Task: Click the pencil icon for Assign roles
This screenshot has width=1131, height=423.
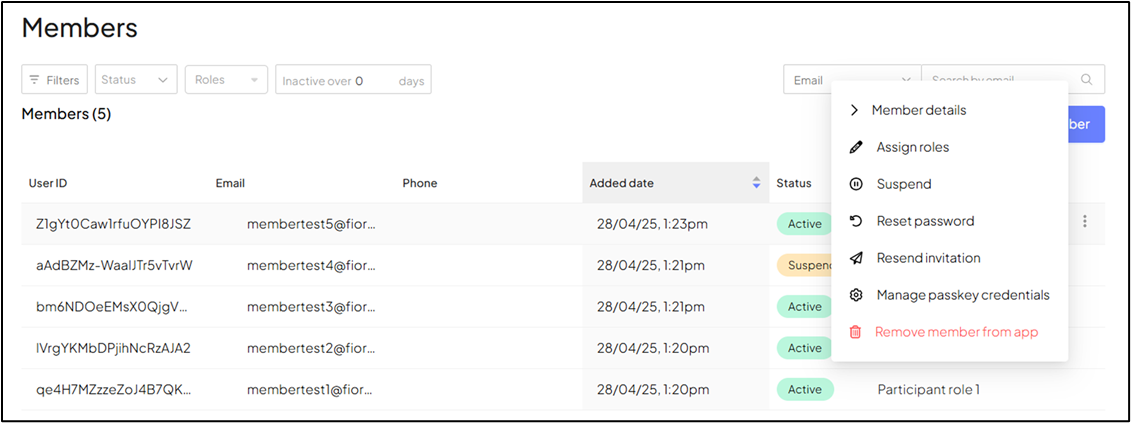Action: (855, 147)
